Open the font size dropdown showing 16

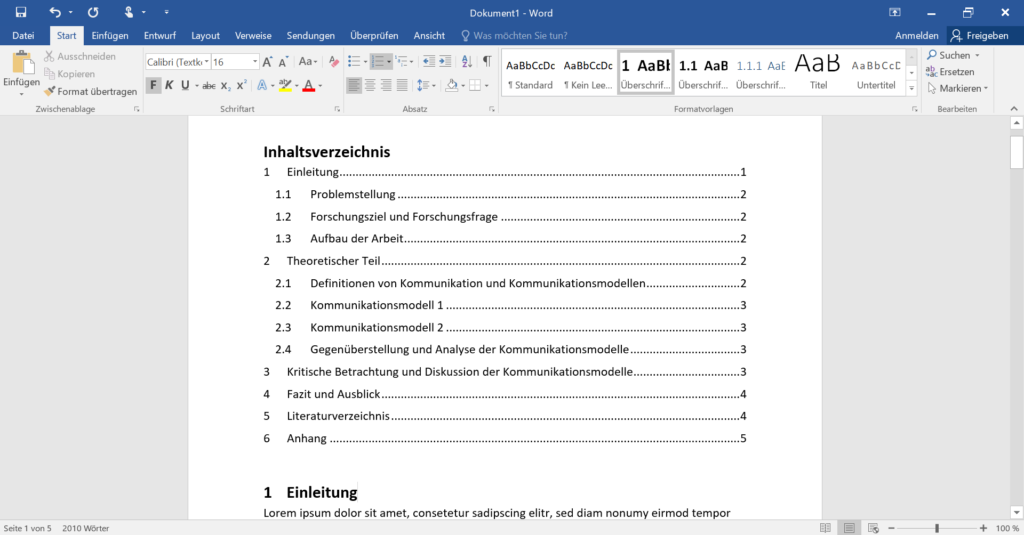click(x=255, y=62)
